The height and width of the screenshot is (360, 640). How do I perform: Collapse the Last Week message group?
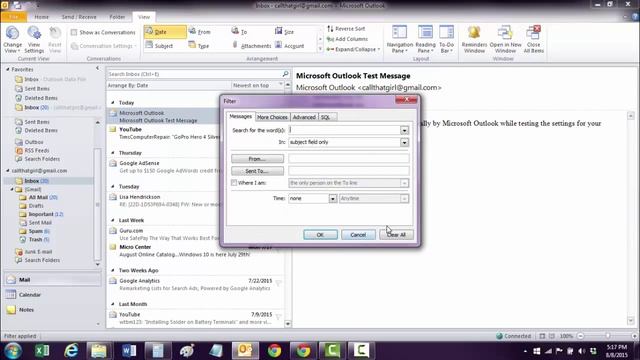(x=113, y=220)
